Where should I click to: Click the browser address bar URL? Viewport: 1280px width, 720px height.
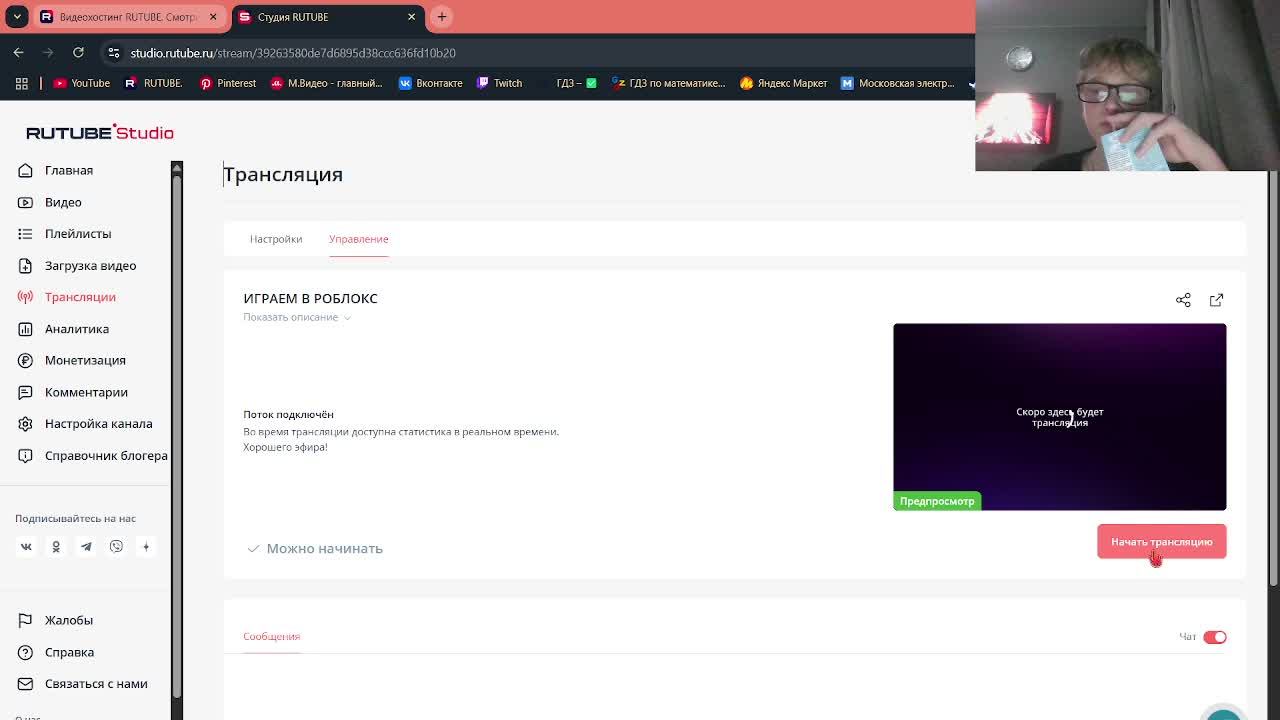[293, 53]
